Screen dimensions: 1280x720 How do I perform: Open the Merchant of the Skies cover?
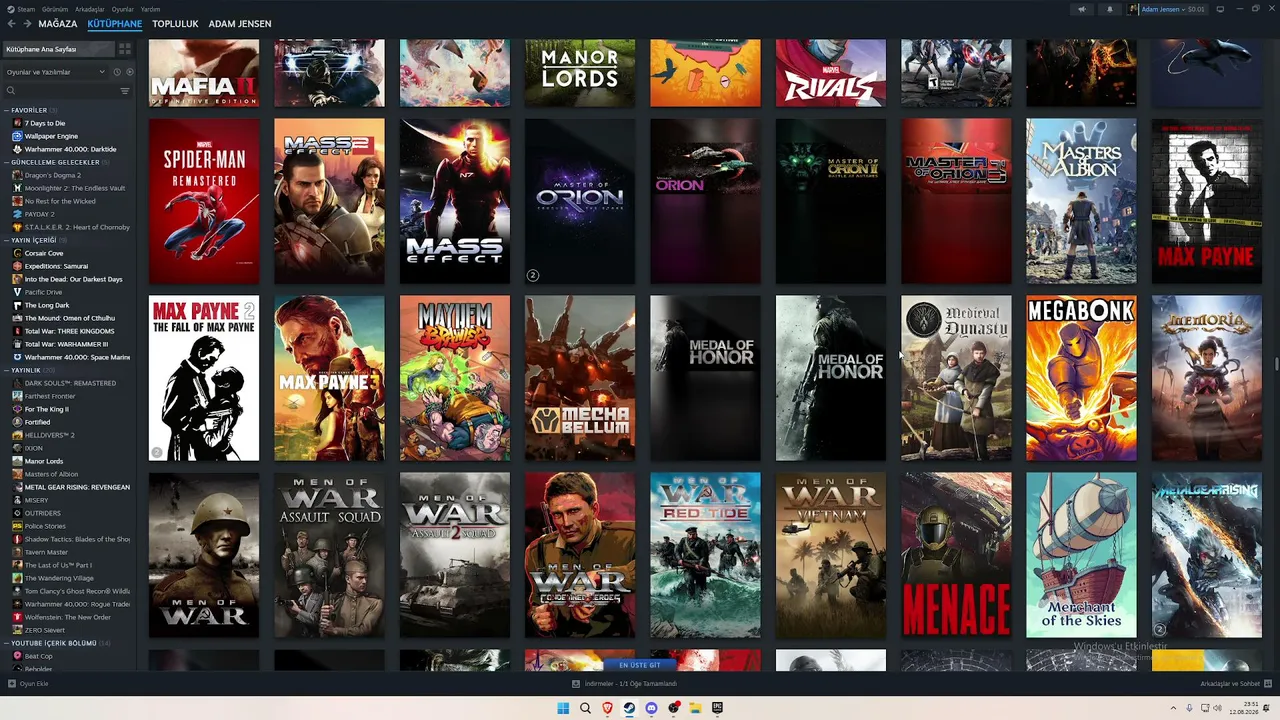[1081, 555]
